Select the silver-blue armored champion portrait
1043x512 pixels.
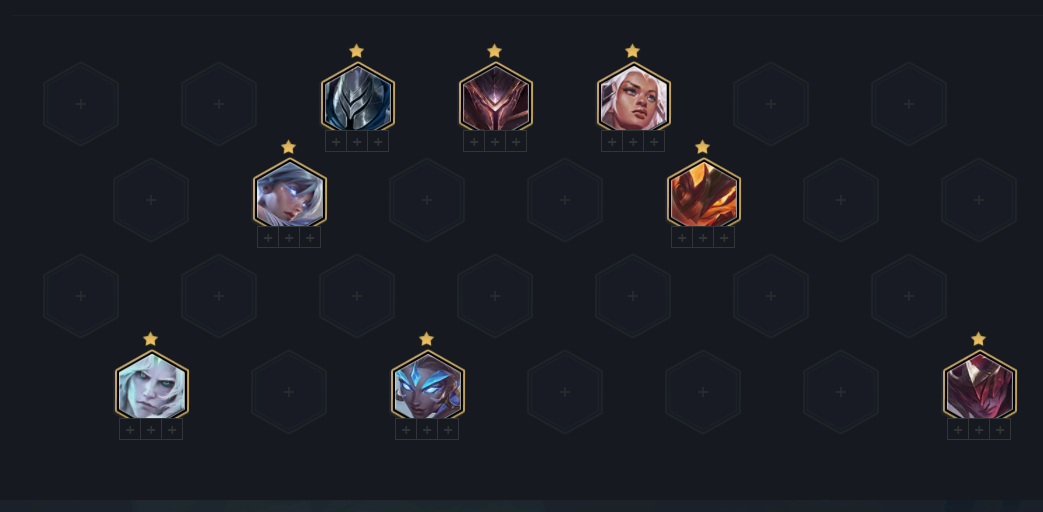(358, 97)
